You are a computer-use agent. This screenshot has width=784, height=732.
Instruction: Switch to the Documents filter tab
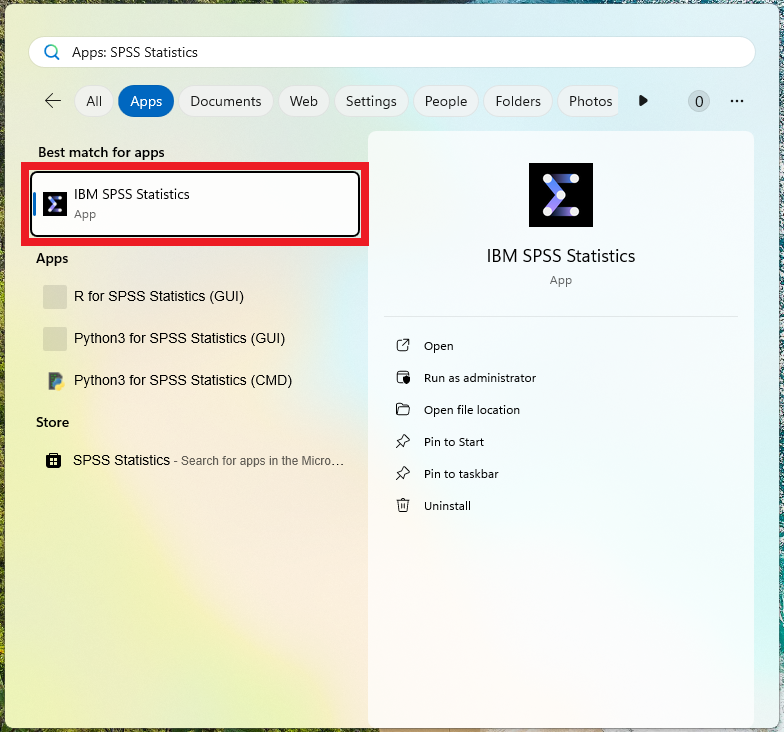pyautogui.click(x=226, y=101)
